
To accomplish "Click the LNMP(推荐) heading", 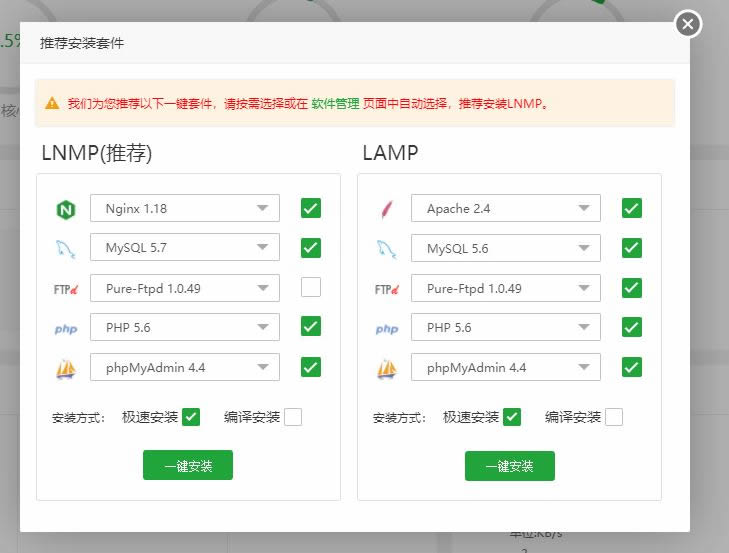I will click(x=97, y=153).
